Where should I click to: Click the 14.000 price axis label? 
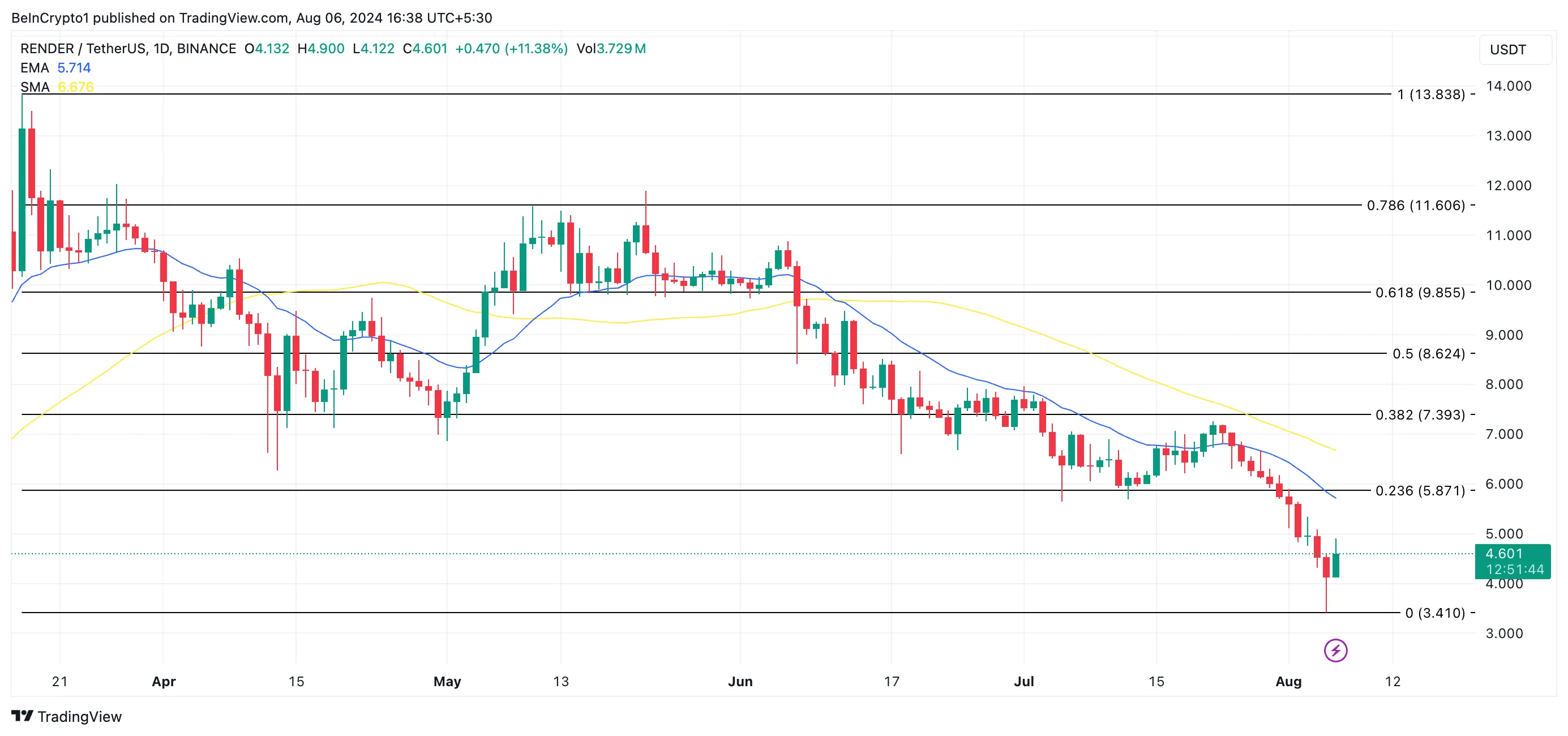[x=1509, y=86]
